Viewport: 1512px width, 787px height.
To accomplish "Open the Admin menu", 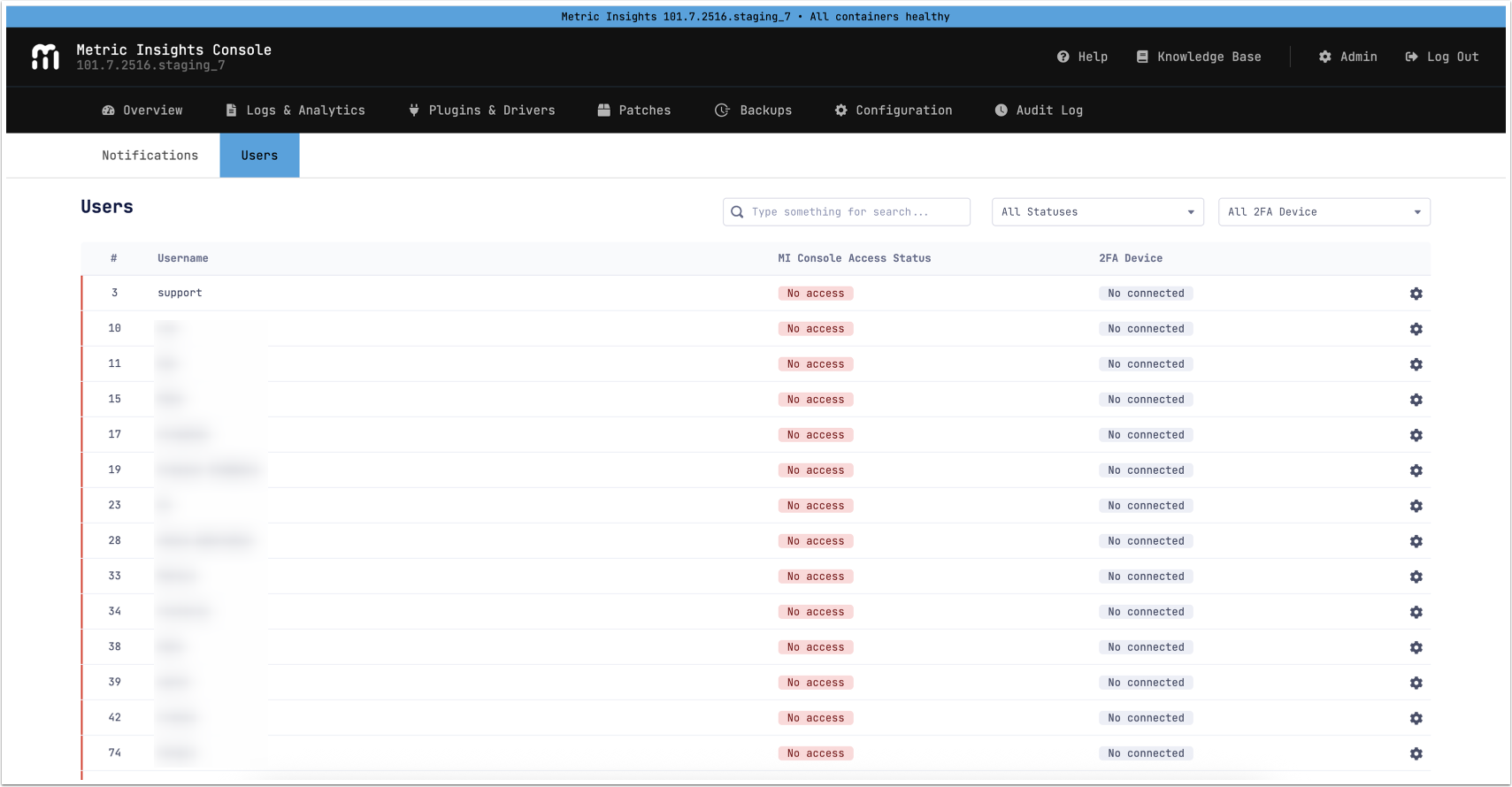I will tap(1347, 57).
